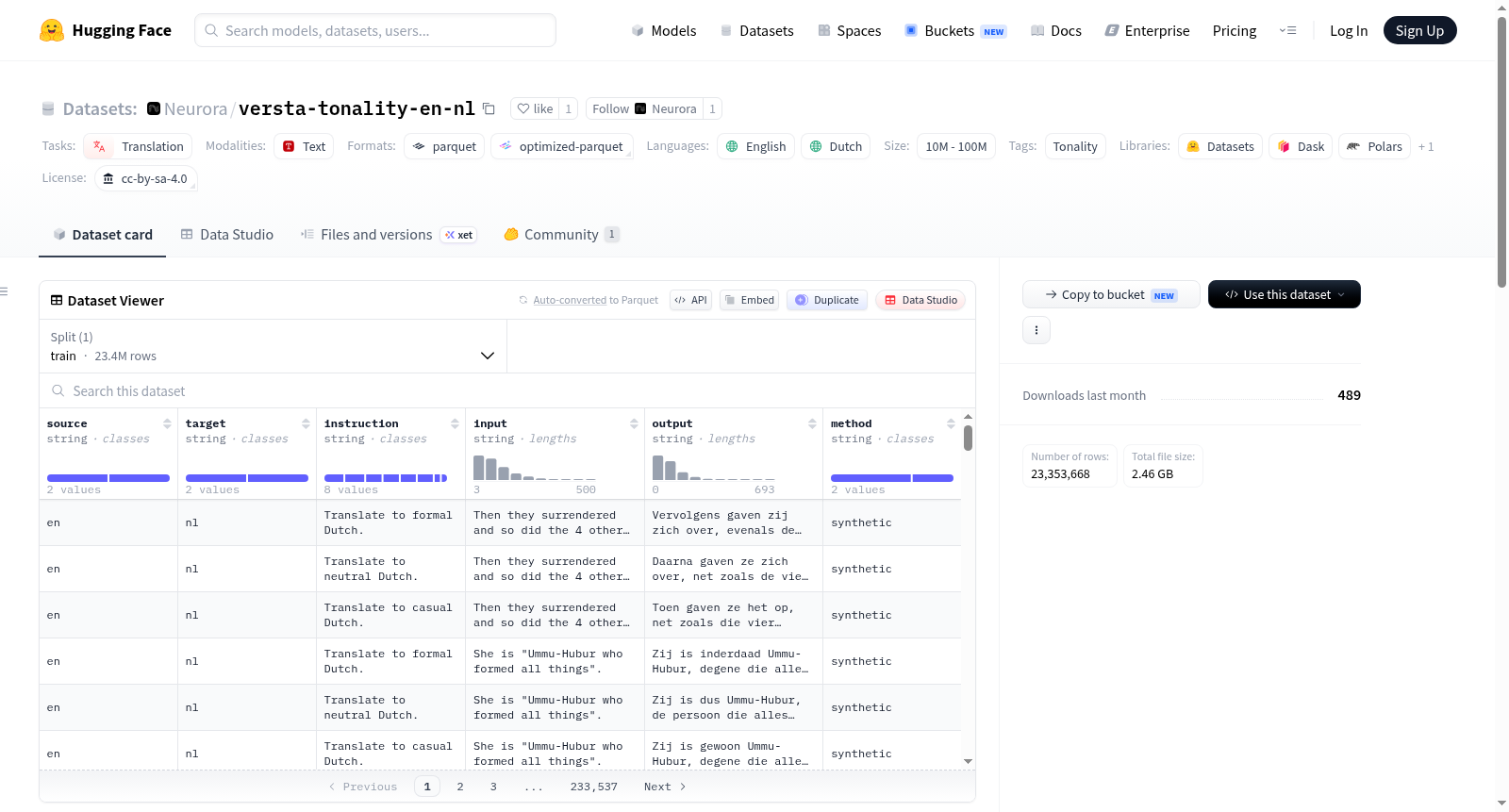Sort by the source column
The width and height of the screenshot is (1509, 812).
167,423
